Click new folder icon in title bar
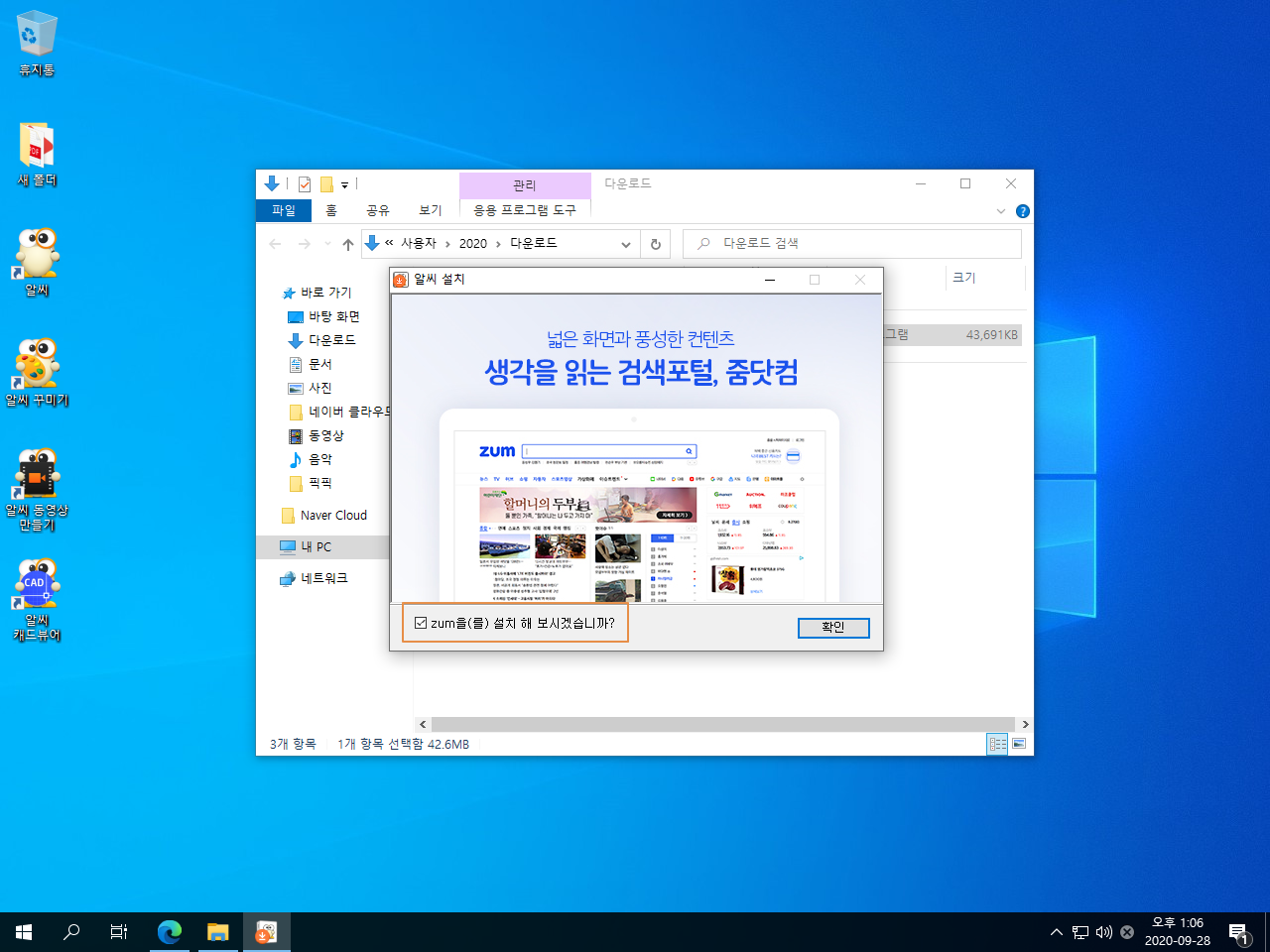The height and width of the screenshot is (952, 1270). pos(326,184)
